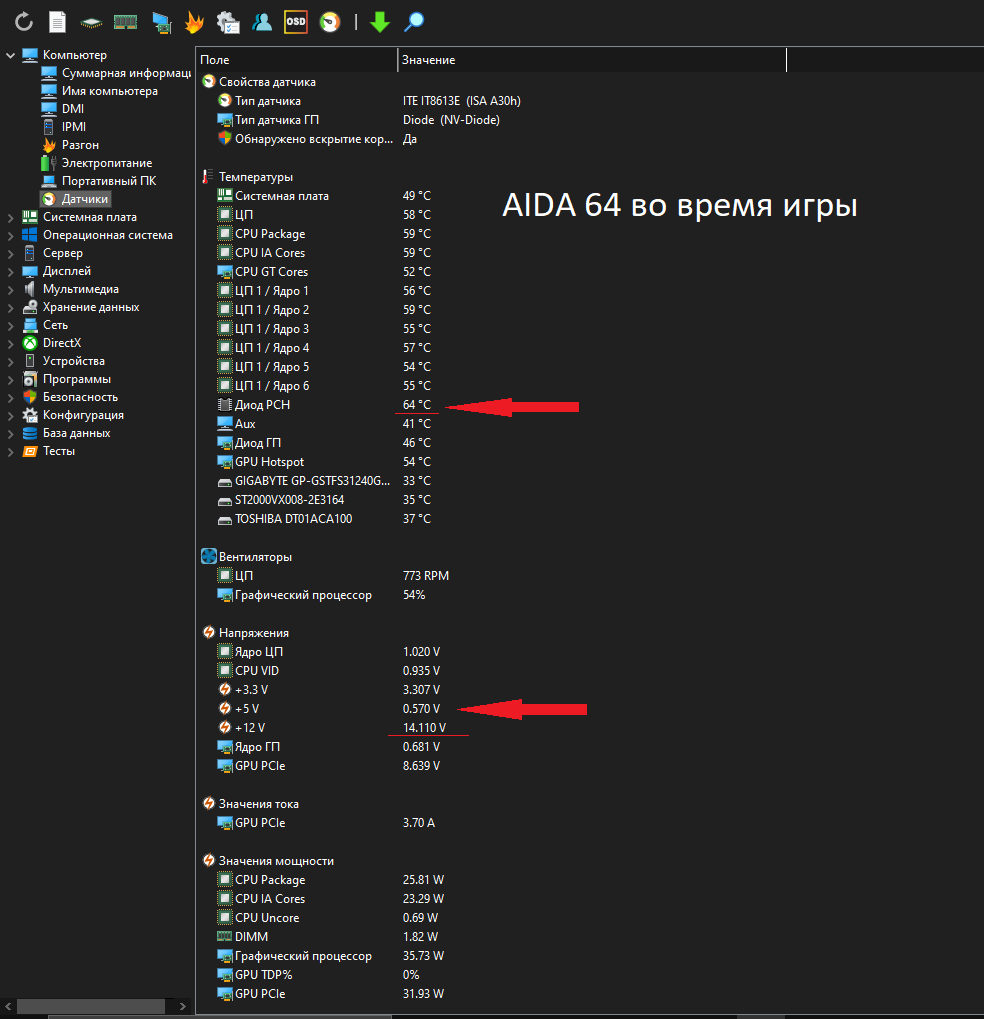Click the magnifying glass search toolbar icon

click(x=413, y=22)
